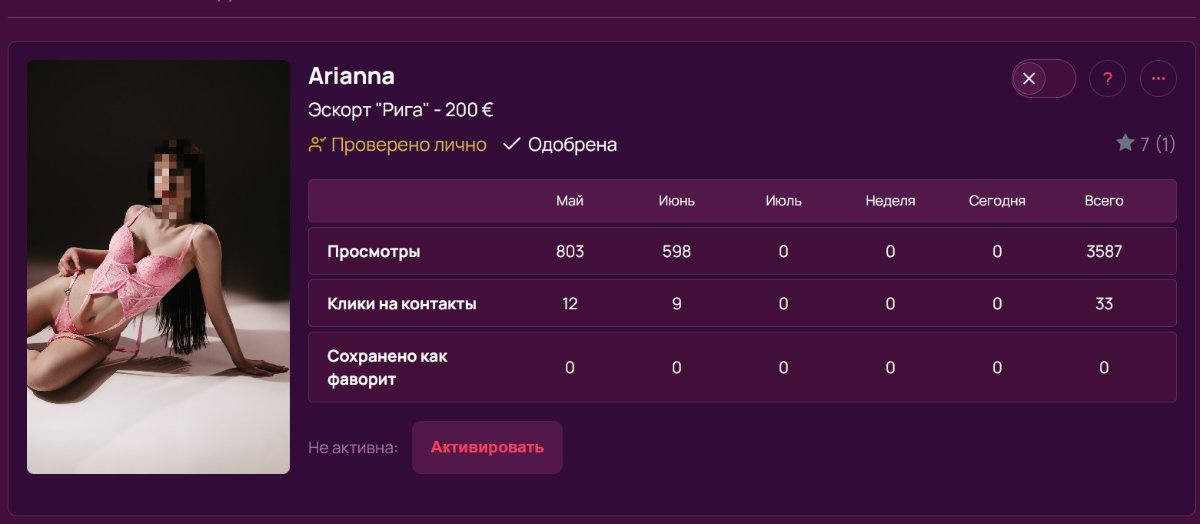Click the 7 (1) rating text
This screenshot has height=524, width=1200.
click(x=1158, y=145)
